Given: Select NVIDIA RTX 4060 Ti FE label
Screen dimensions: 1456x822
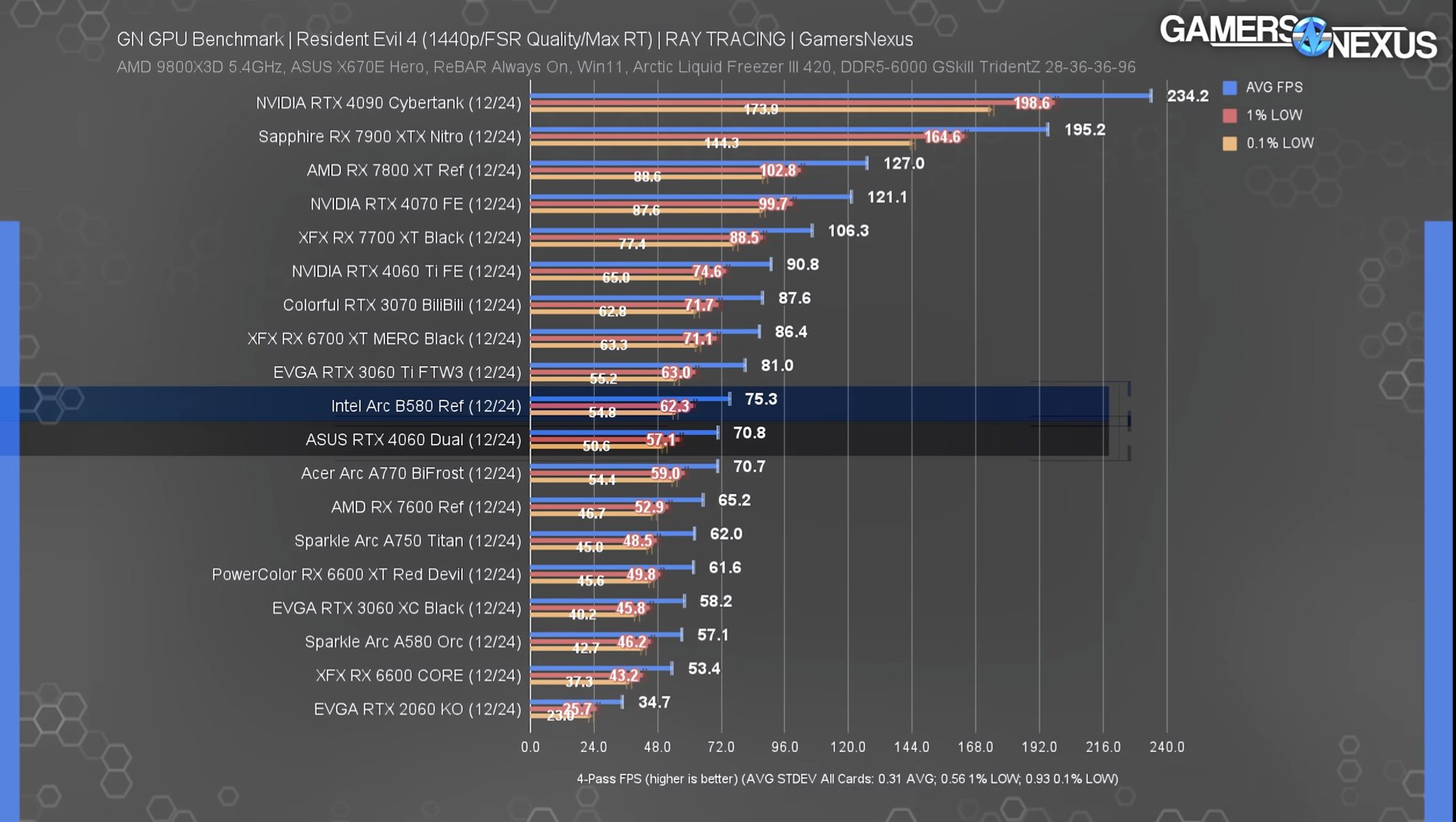Looking at the screenshot, I should 407,271.
